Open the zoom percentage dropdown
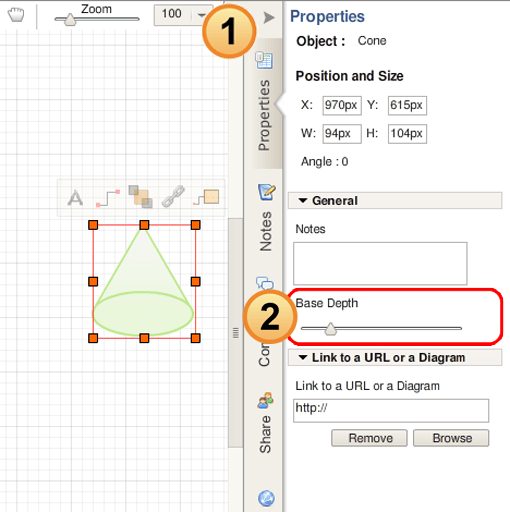Viewport: 510px width, 512px height. click(201, 15)
